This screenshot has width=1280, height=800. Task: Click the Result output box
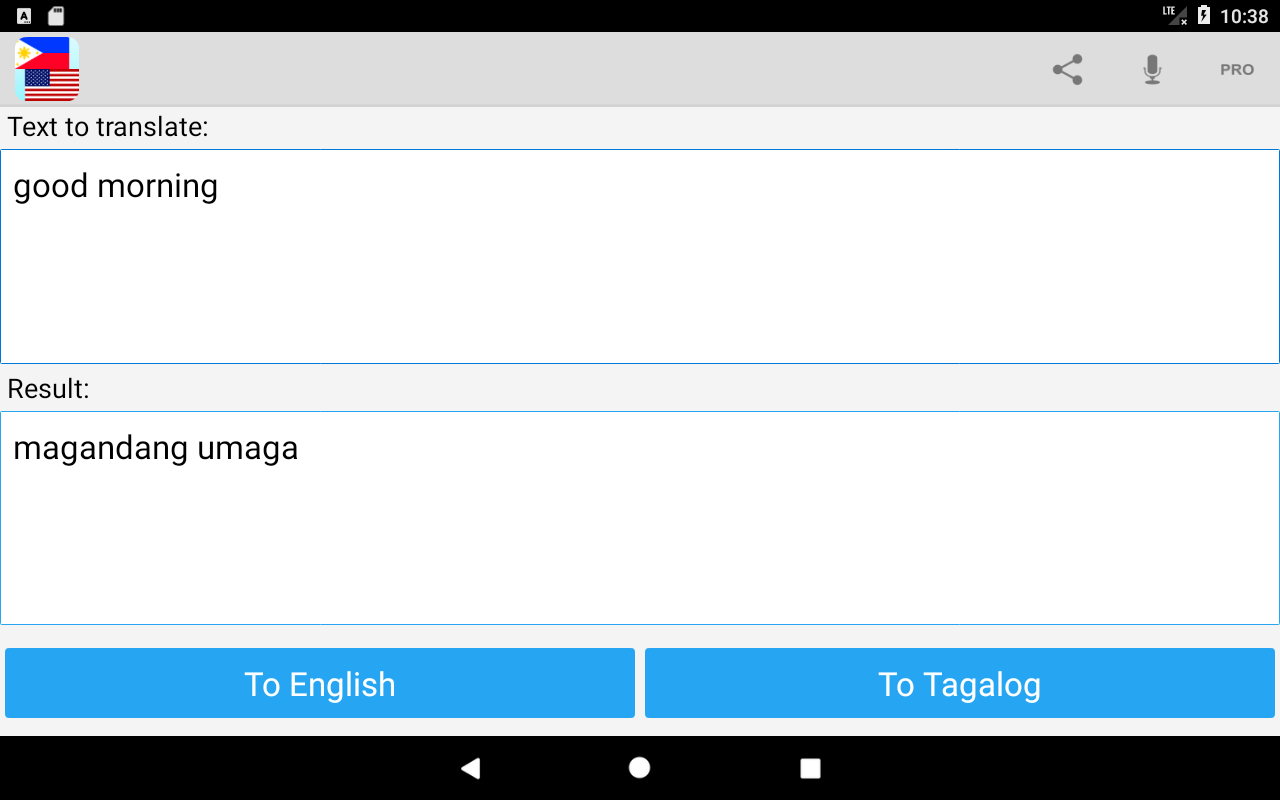coord(640,518)
